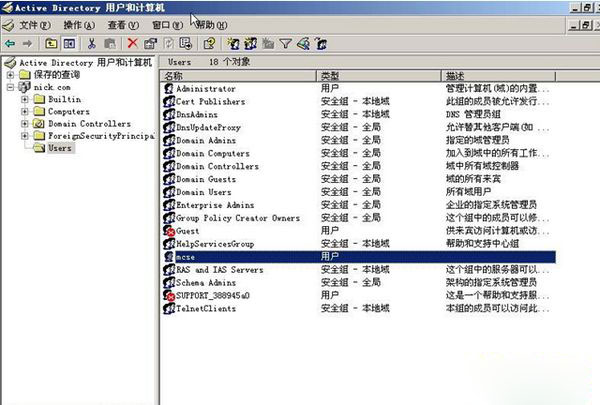Toggle the show/hide console tree icon
Image resolution: width=600 pixels, height=405 pixels.
coord(69,44)
